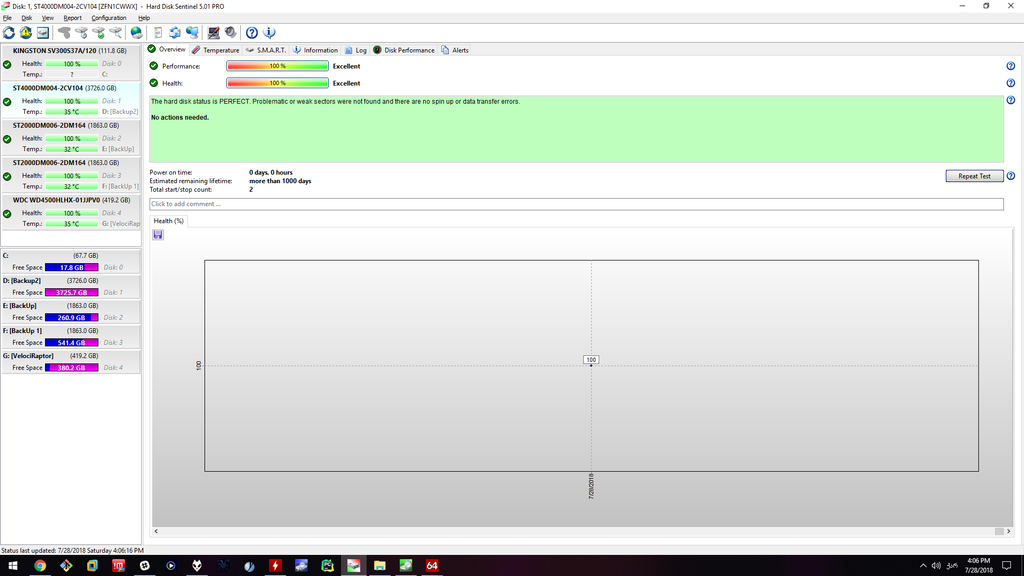
Task: Click the help icon beside the Health bar
Action: (1010, 83)
